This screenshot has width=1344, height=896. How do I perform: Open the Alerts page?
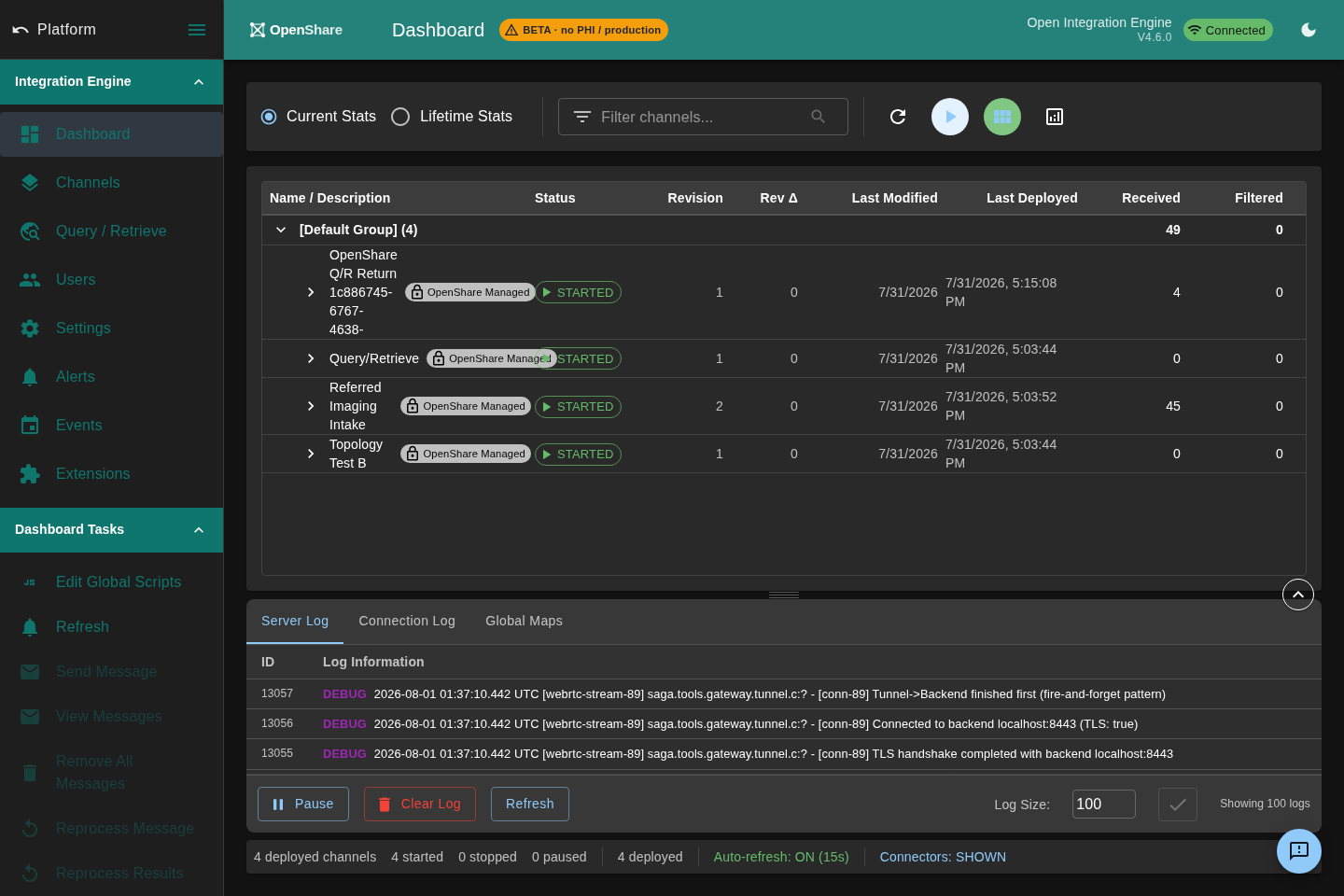112,377
